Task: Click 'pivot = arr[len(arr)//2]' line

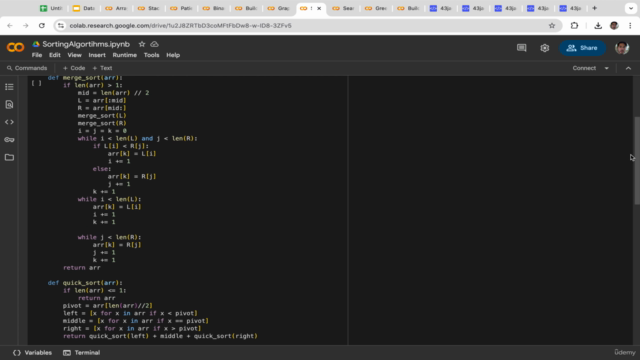Action: 108,305
